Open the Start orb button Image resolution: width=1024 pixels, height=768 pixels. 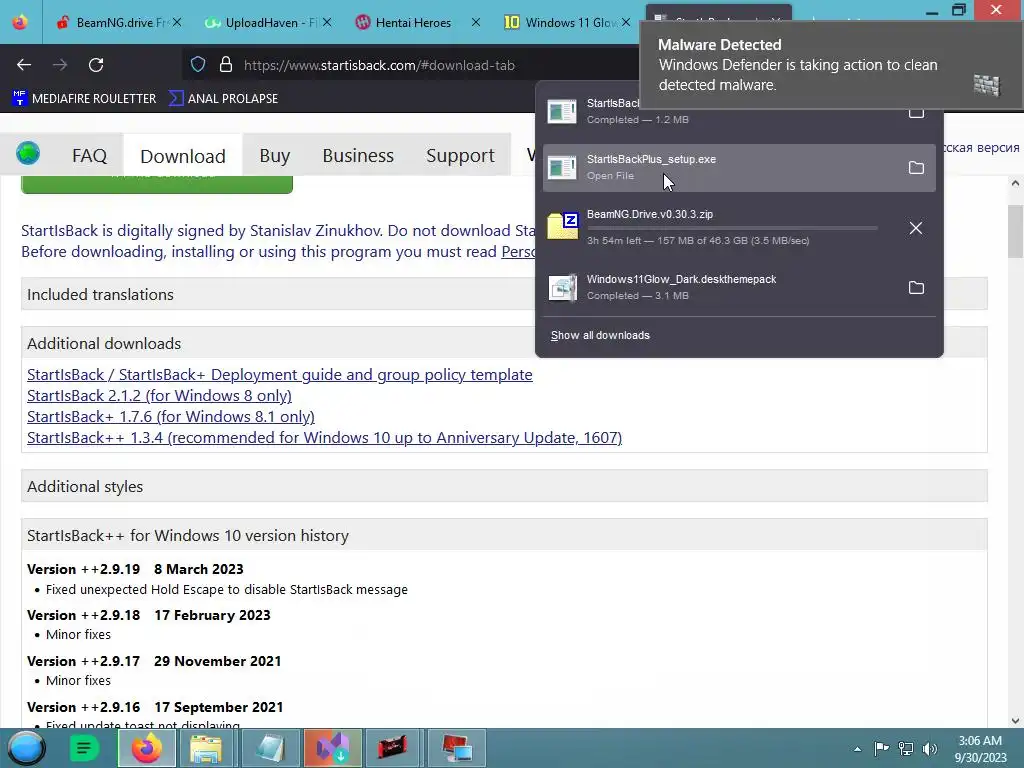26,748
